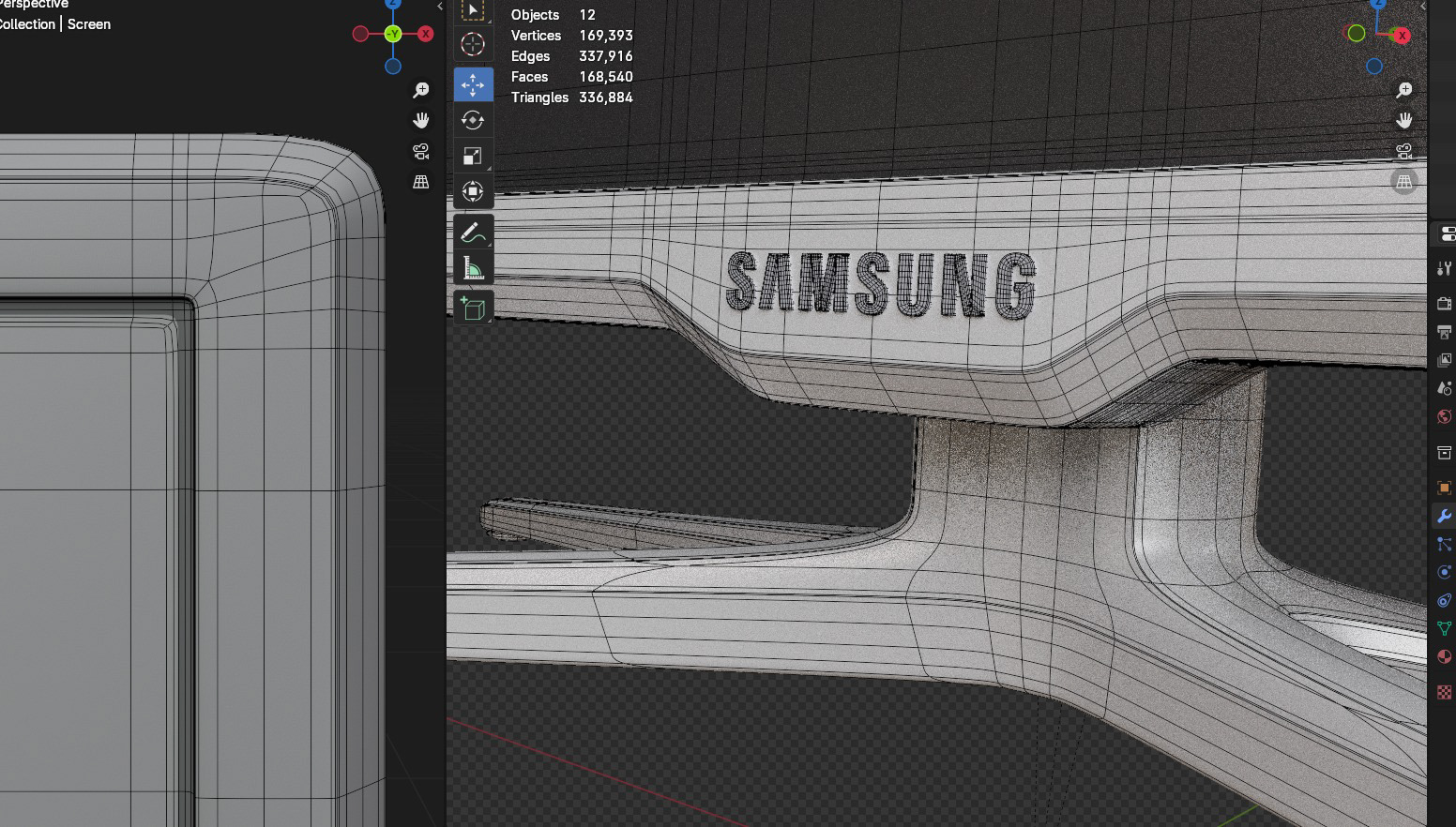Click the red X axis on left gizmo
1456x827 pixels.
[x=426, y=34]
